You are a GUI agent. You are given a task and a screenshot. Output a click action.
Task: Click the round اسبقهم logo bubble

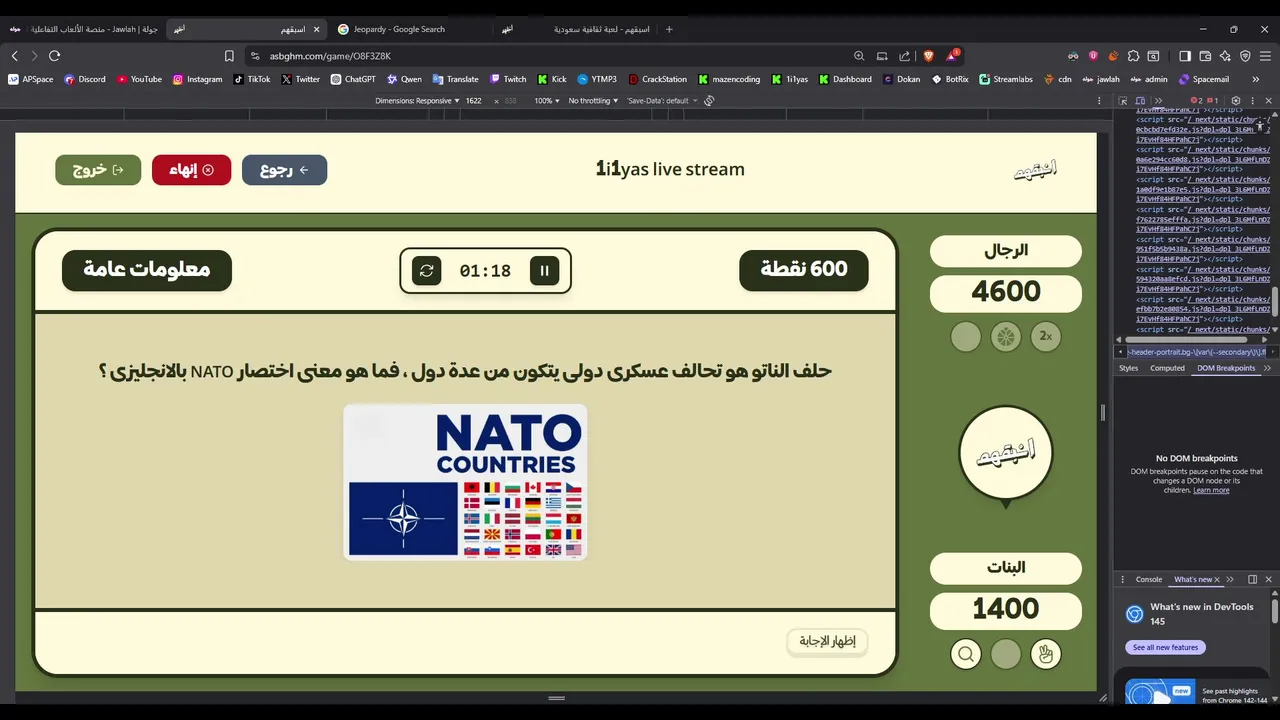pos(1006,453)
